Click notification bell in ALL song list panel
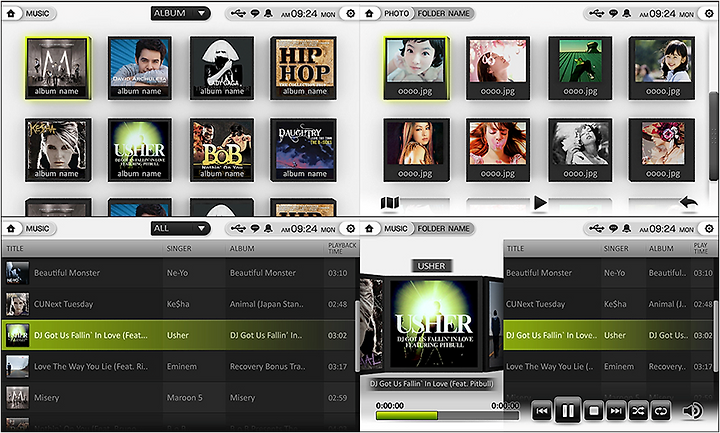 268,228
